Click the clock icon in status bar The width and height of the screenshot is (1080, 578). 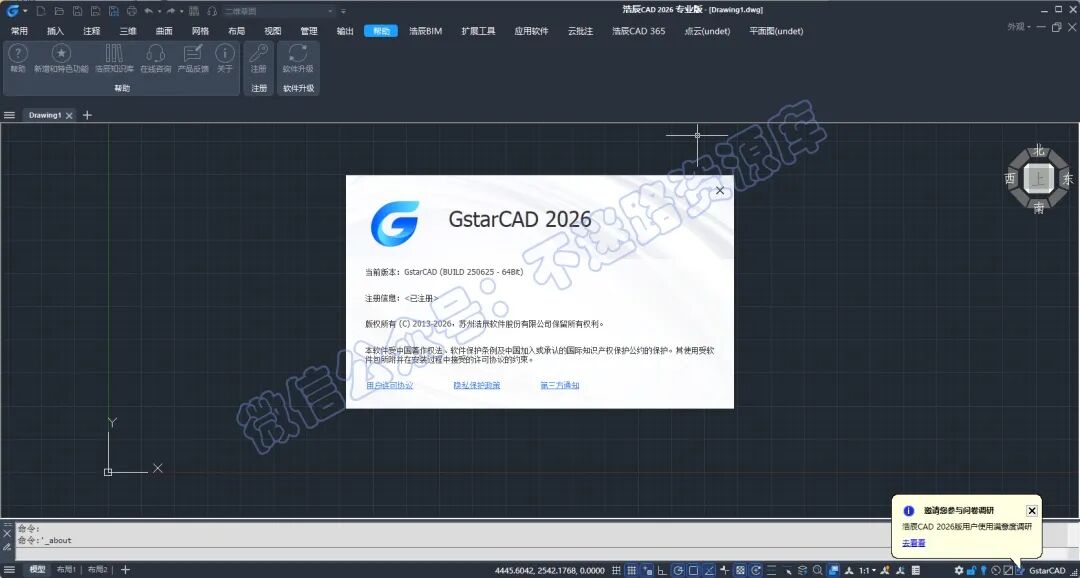tap(995, 570)
